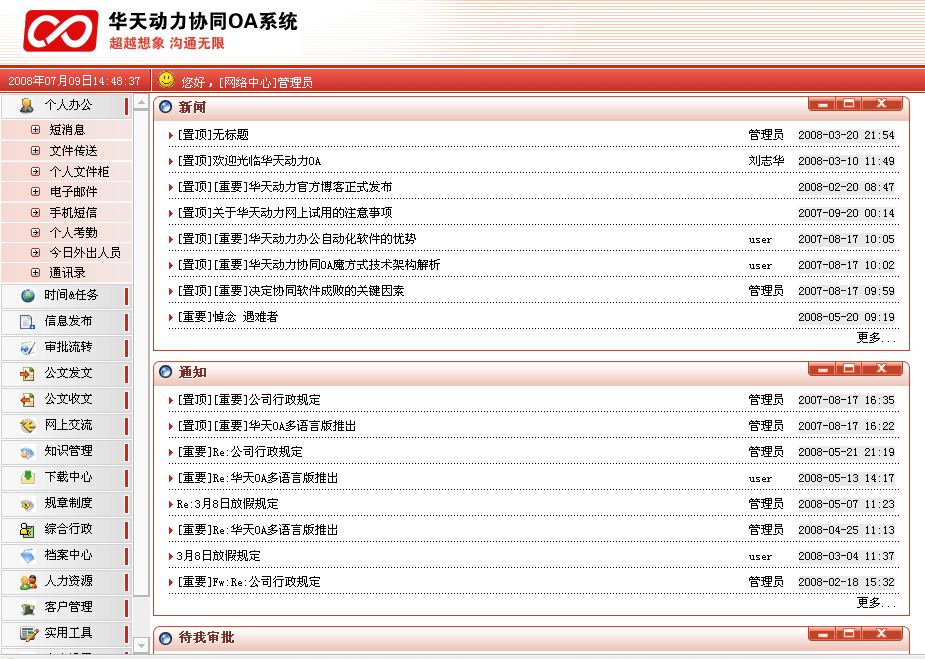Image resolution: width=925 pixels, height=659 pixels.
Task: Click the 规章制度 icon
Action: 28,504
